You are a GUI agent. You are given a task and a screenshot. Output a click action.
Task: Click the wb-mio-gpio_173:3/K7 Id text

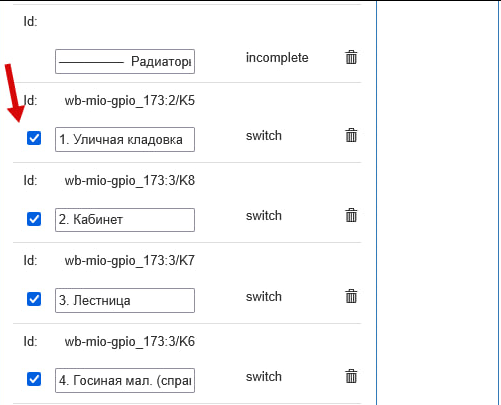pyautogui.click(x=130, y=261)
